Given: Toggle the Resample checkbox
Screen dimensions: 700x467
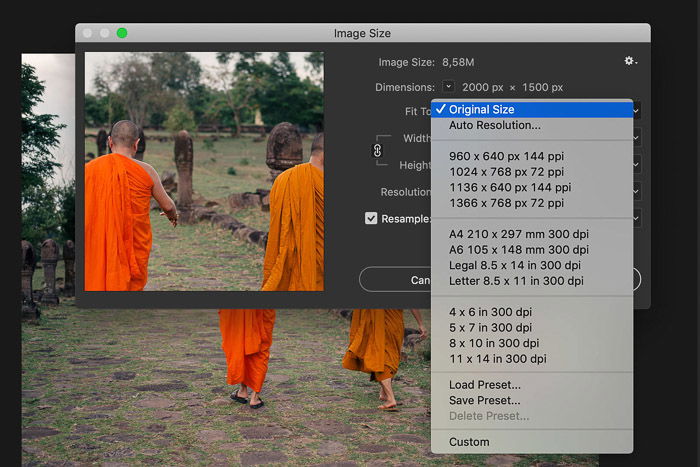Looking at the screenshot, I should click(371, 218).
